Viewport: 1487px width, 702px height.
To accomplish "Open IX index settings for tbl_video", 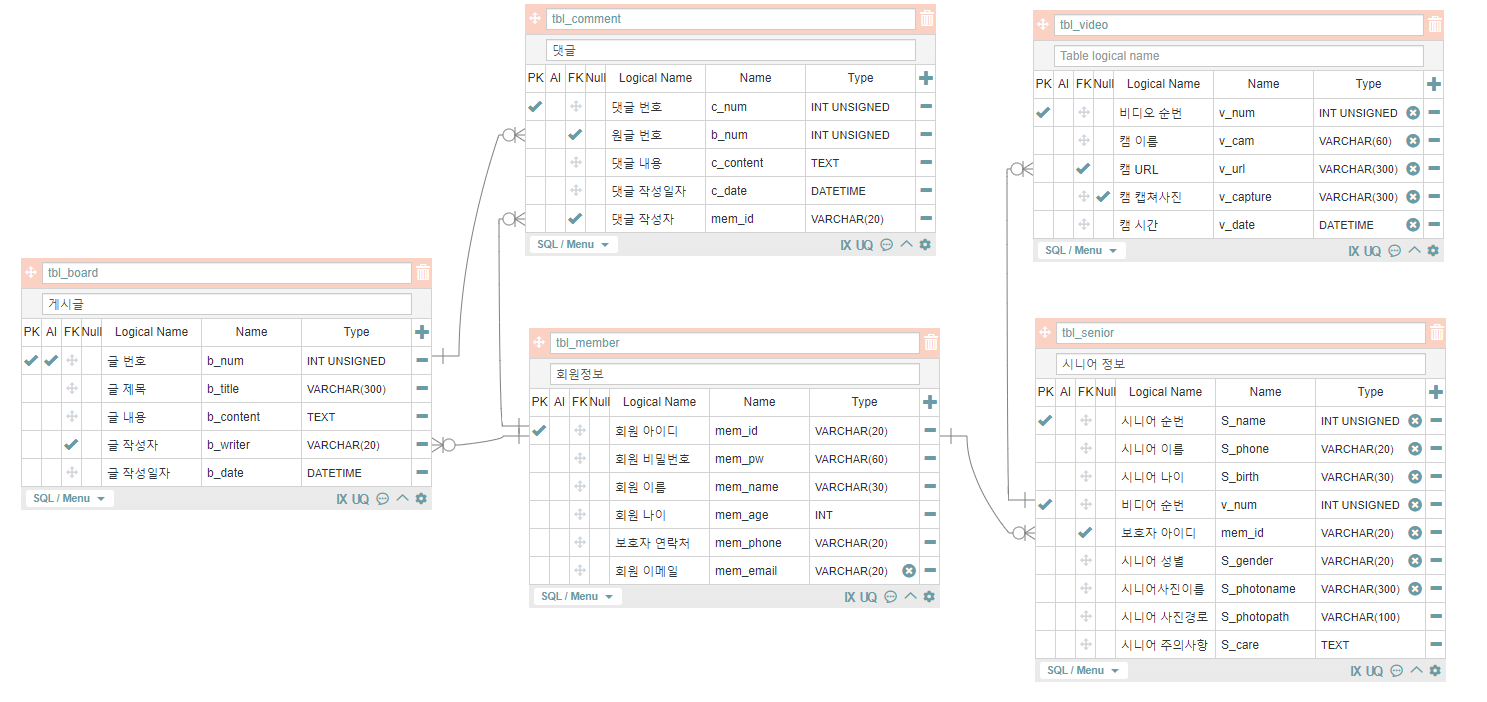I will coord(1352,250).
